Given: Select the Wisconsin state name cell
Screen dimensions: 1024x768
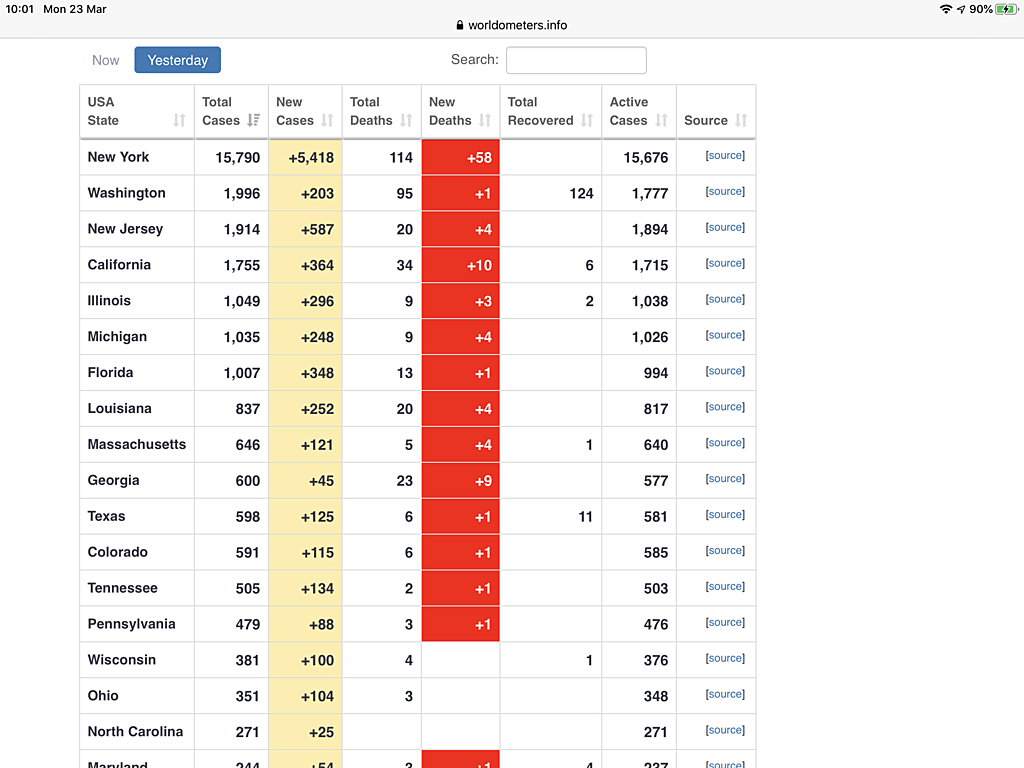Looking at the screenshot, I should pyautogui.click(x=137, y=660).
